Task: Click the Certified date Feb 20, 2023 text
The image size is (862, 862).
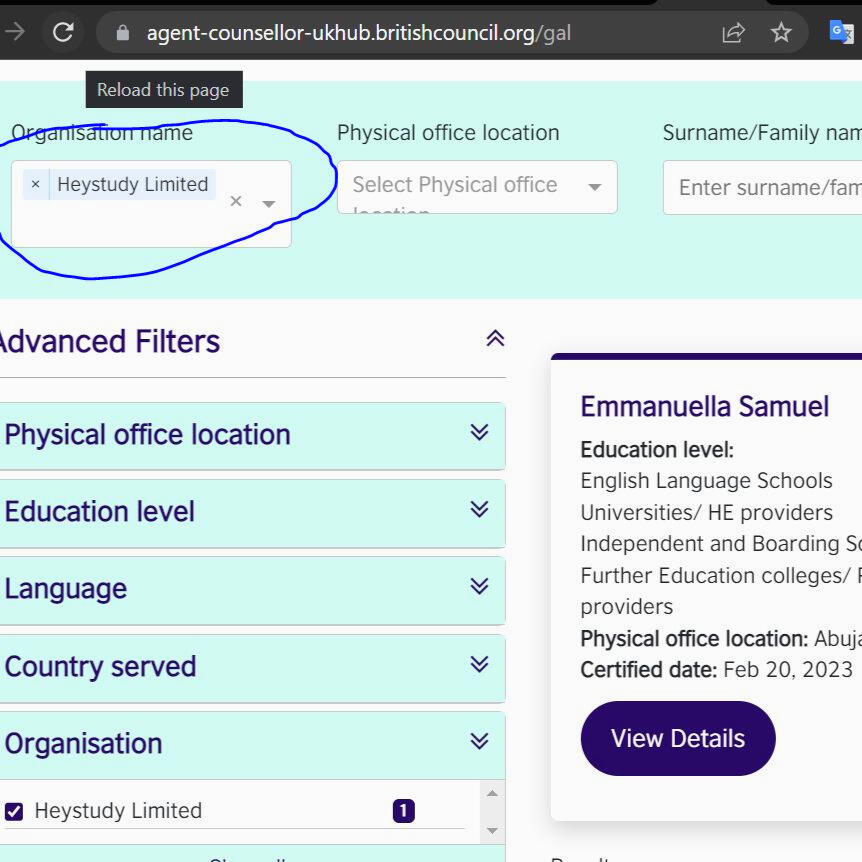Action: pos(716,670)
